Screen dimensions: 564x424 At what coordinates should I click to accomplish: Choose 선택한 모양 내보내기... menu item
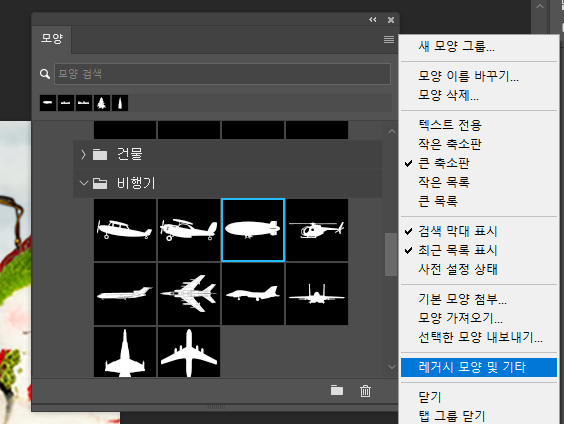(479, 337)
